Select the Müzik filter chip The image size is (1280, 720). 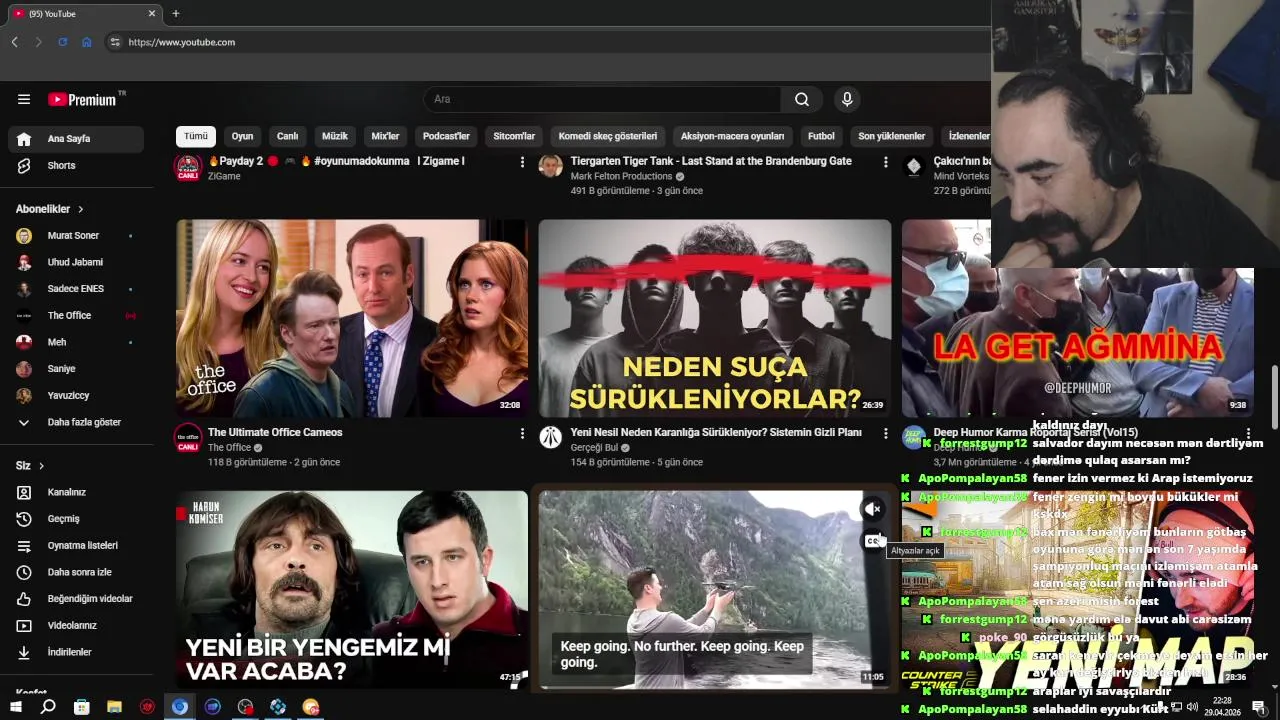coord(335,136)
